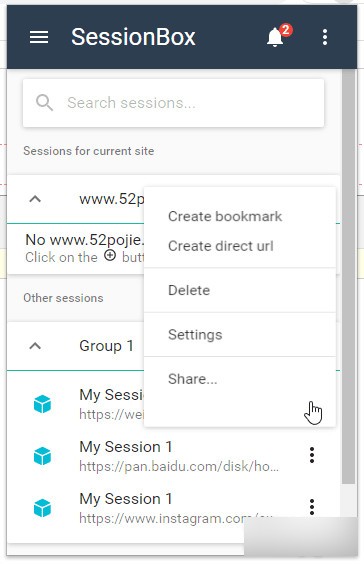Choose Delete in the context menu
364x564 pixels.
coord(189,290)
